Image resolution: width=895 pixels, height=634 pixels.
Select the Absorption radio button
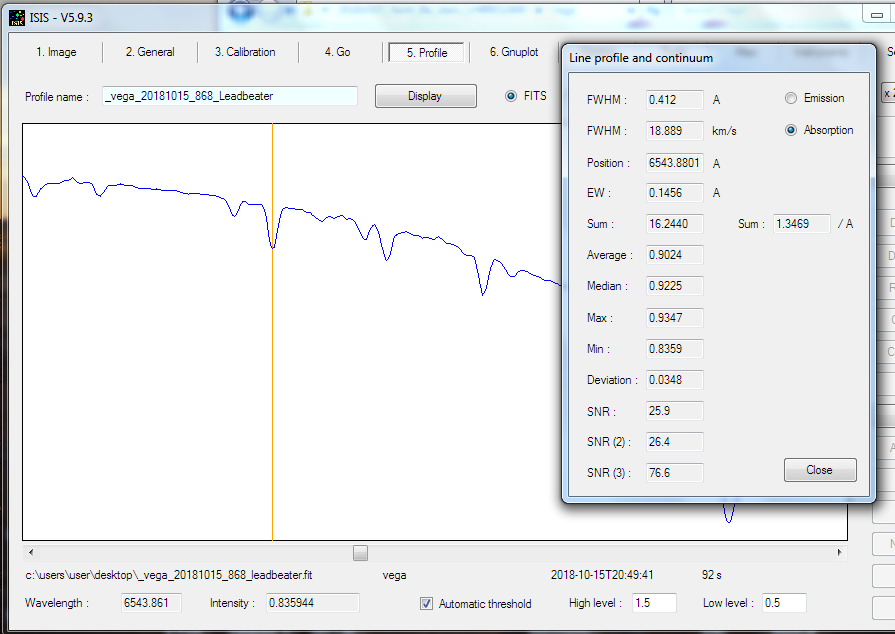[791, 130]
